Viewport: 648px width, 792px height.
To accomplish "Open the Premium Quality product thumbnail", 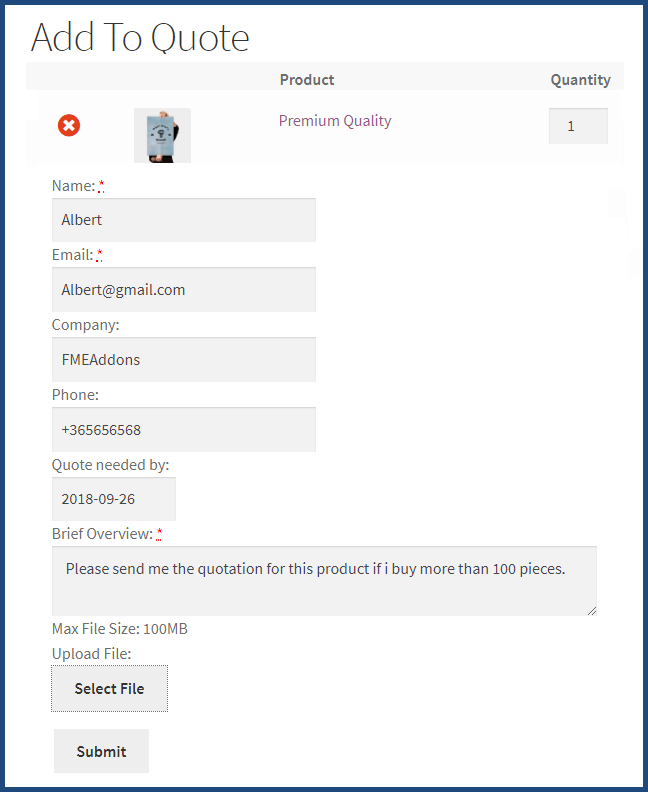I will point(162,135).
